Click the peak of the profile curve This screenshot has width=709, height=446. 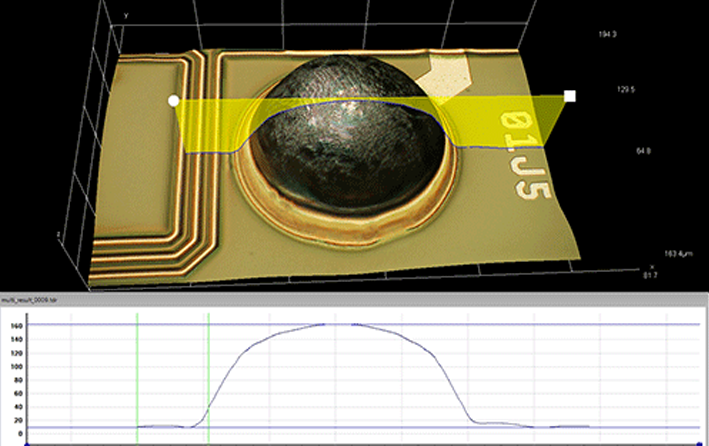340,324
